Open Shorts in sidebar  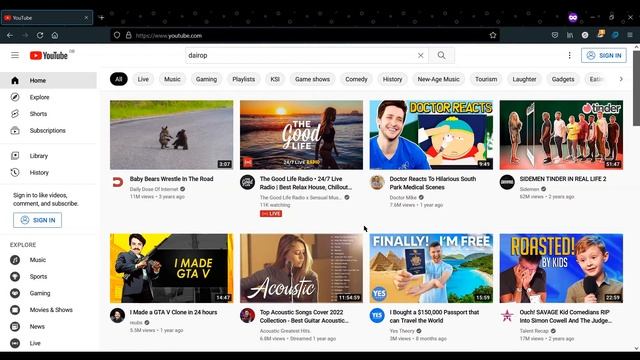tap(48, 114)
